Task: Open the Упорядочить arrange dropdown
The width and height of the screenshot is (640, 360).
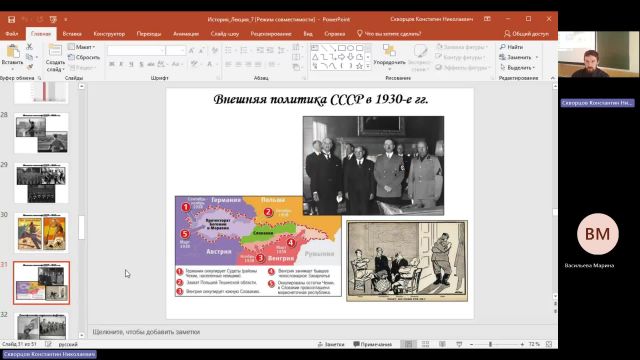Action: click(389, 56)
